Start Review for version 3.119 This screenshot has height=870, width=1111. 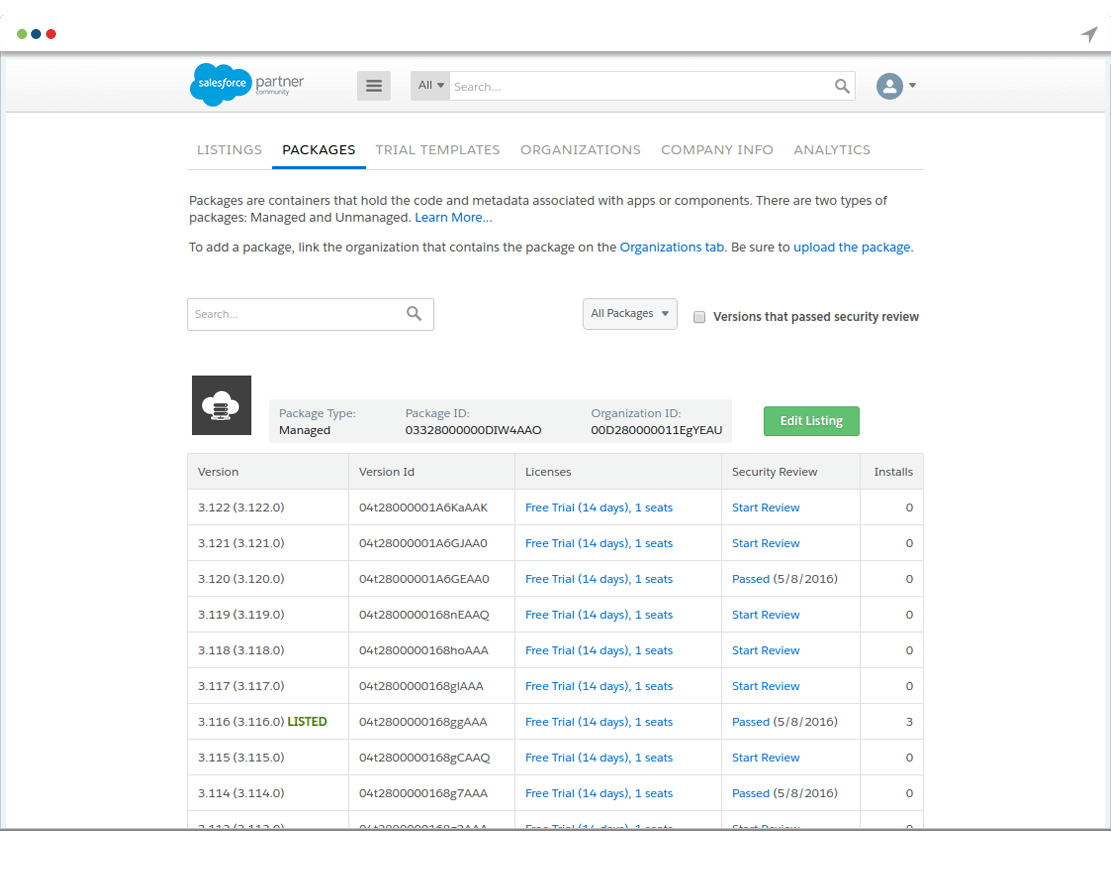click(766, 614)
